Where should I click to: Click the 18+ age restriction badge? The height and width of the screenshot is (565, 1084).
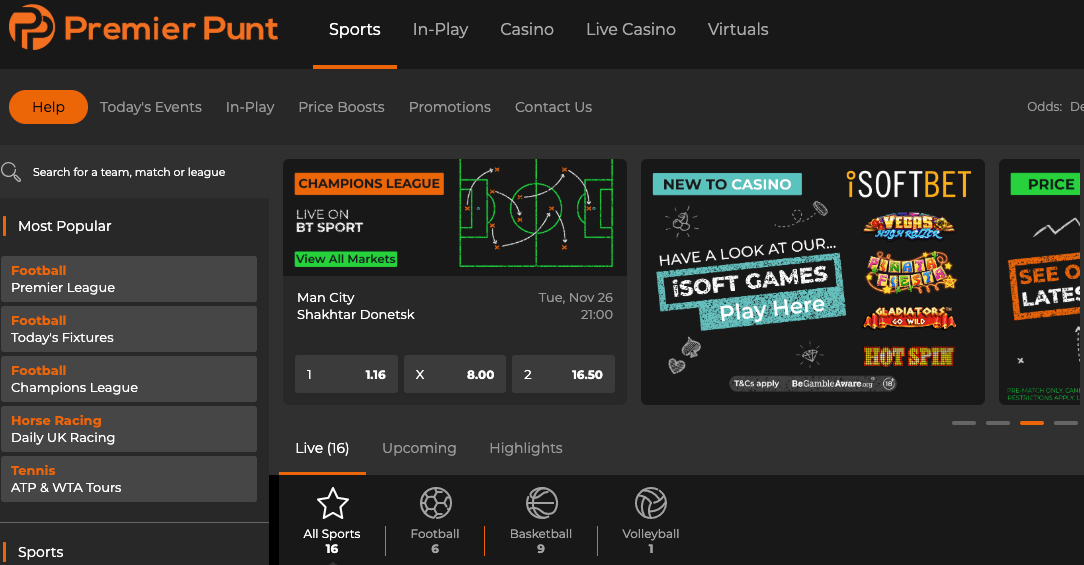(x=889, y=383)
